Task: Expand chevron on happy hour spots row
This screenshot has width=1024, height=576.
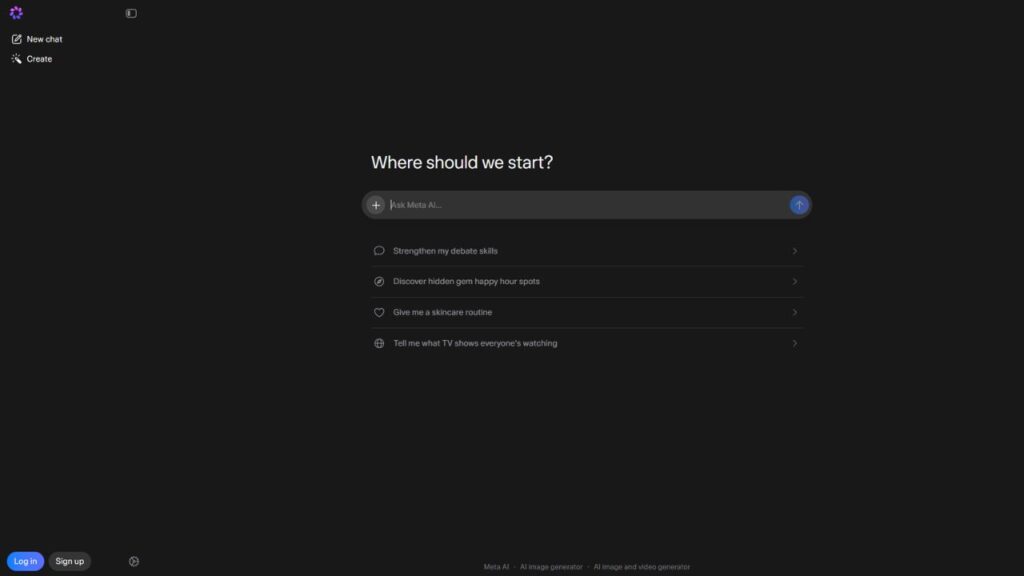Action: click(x=795, y=281)
